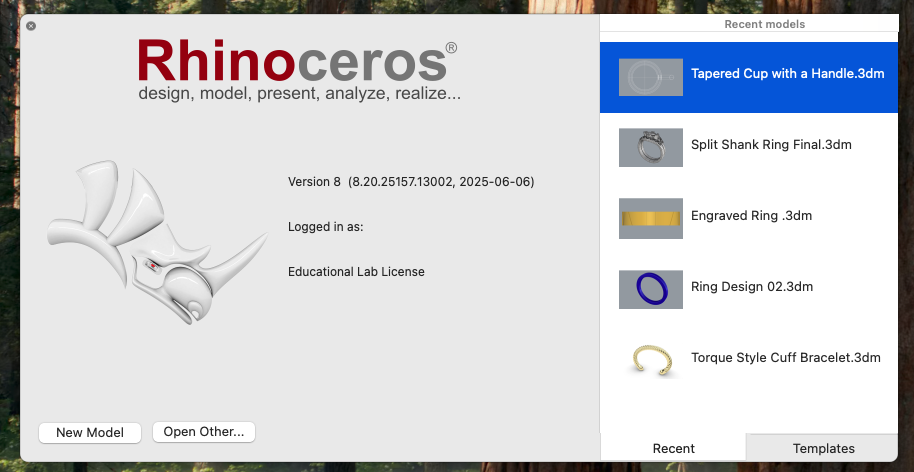Click the Rhinoceros wordmark title
Viewport: 914px width, 472px height.
coord(297,61)
